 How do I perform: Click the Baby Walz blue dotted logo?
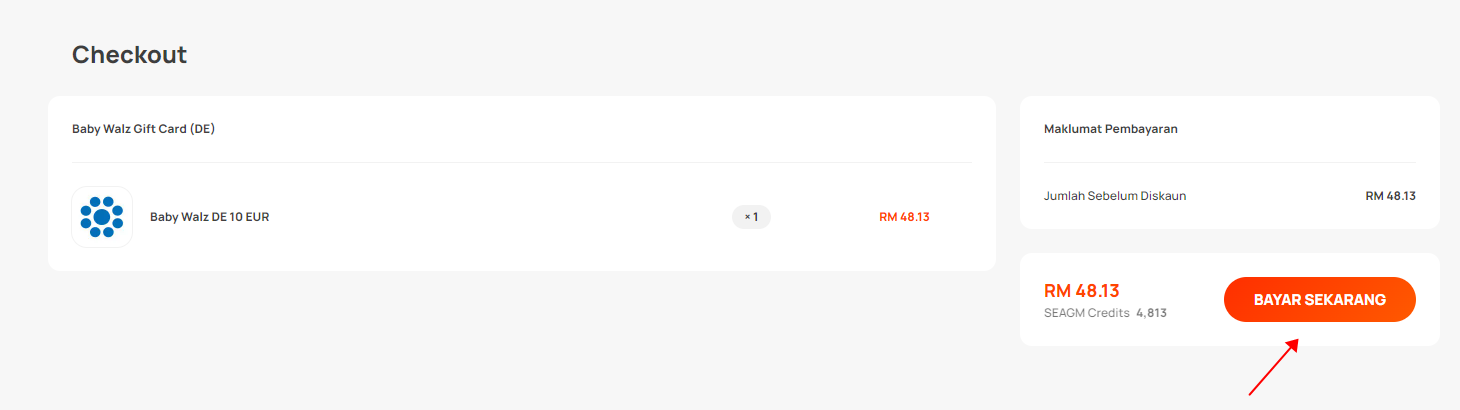point(102,217)
